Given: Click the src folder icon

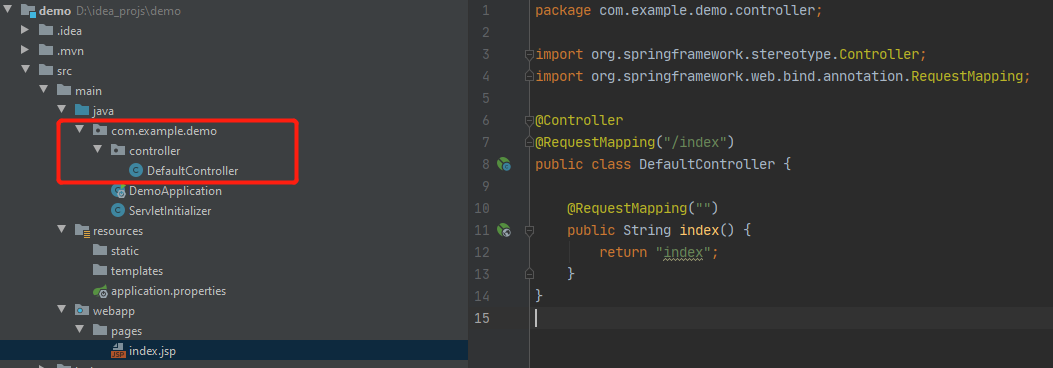Looking at the screenshot, I should [46, 70].
